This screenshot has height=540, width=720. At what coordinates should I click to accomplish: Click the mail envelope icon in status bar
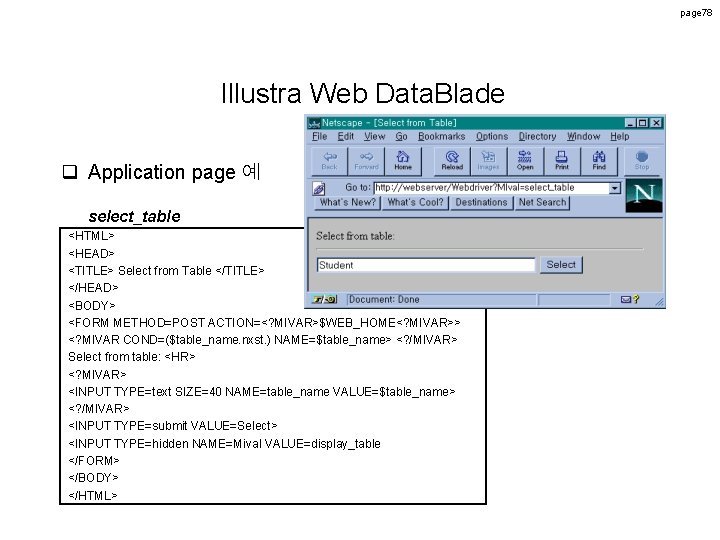click(x=625, y=299)
